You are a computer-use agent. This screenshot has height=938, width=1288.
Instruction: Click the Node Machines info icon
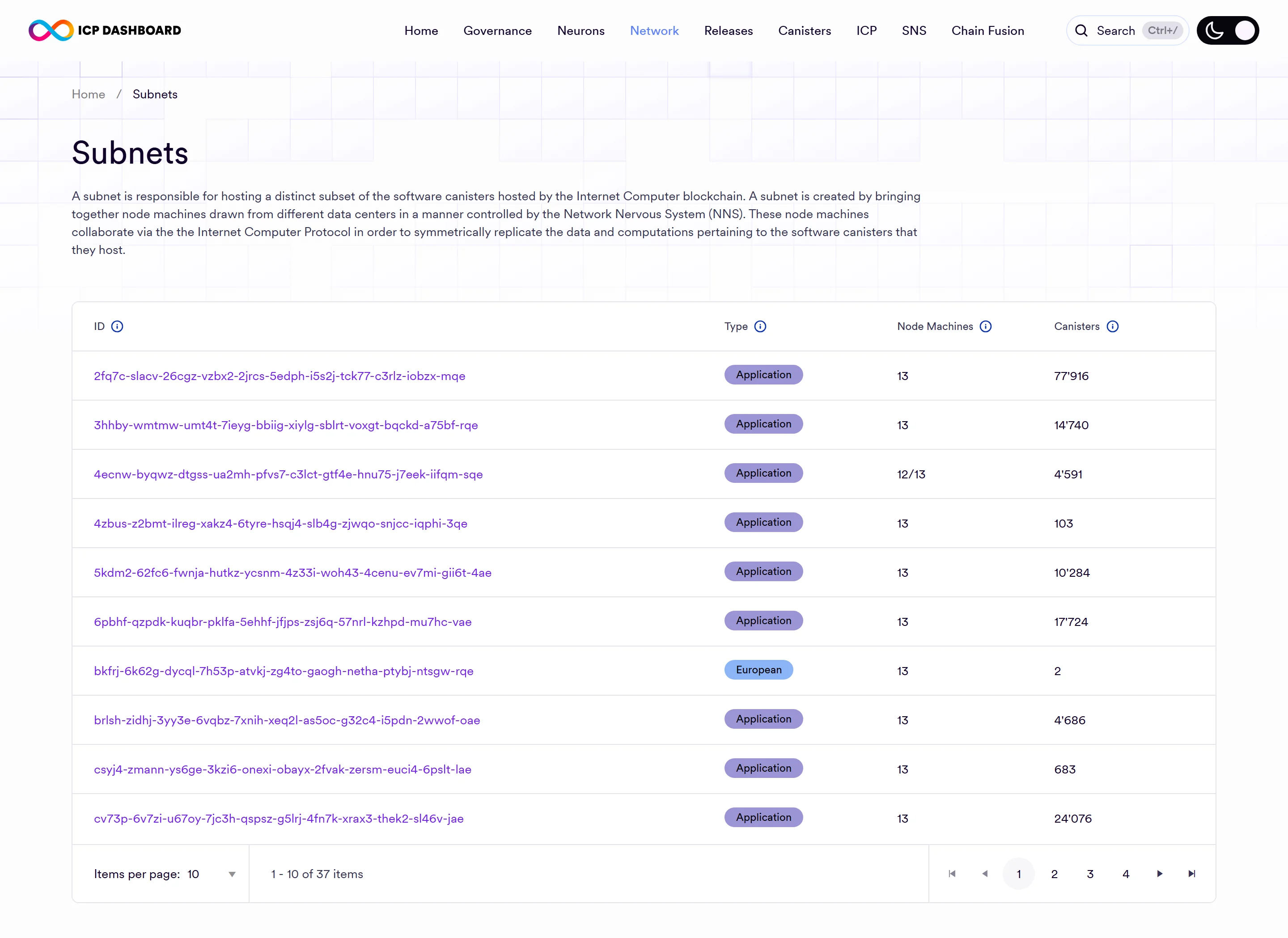point(985,326)
